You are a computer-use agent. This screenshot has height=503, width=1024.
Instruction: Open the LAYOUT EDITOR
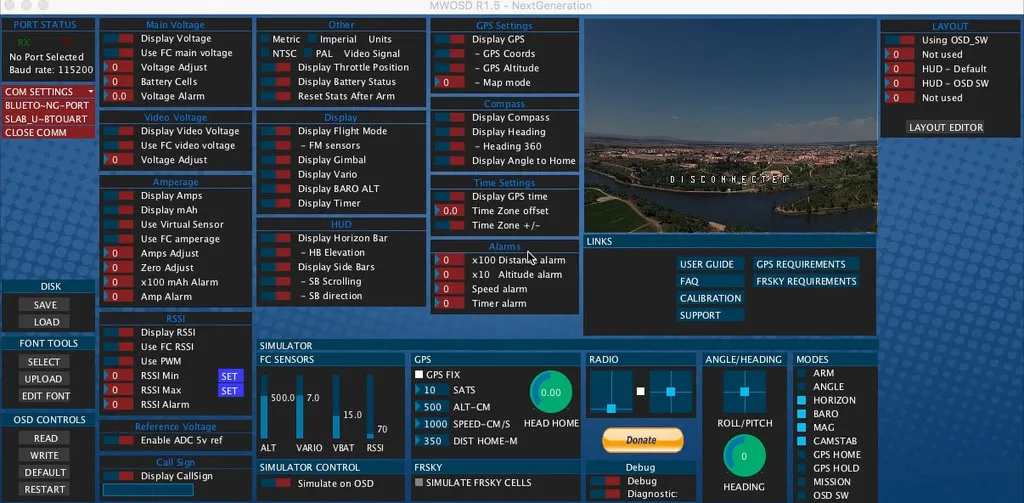coord(945,128)
